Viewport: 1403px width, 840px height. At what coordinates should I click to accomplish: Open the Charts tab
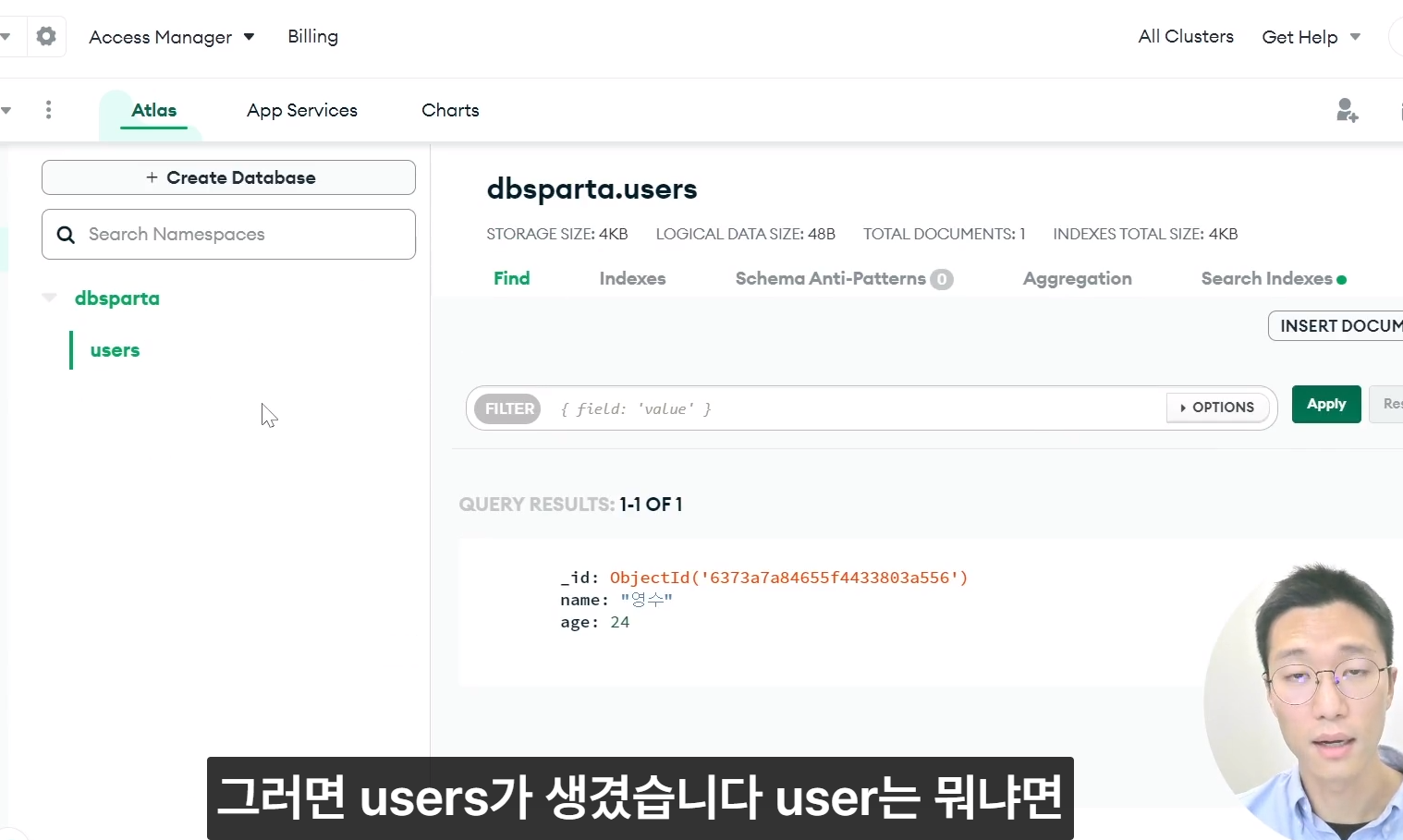coord(450,111)
